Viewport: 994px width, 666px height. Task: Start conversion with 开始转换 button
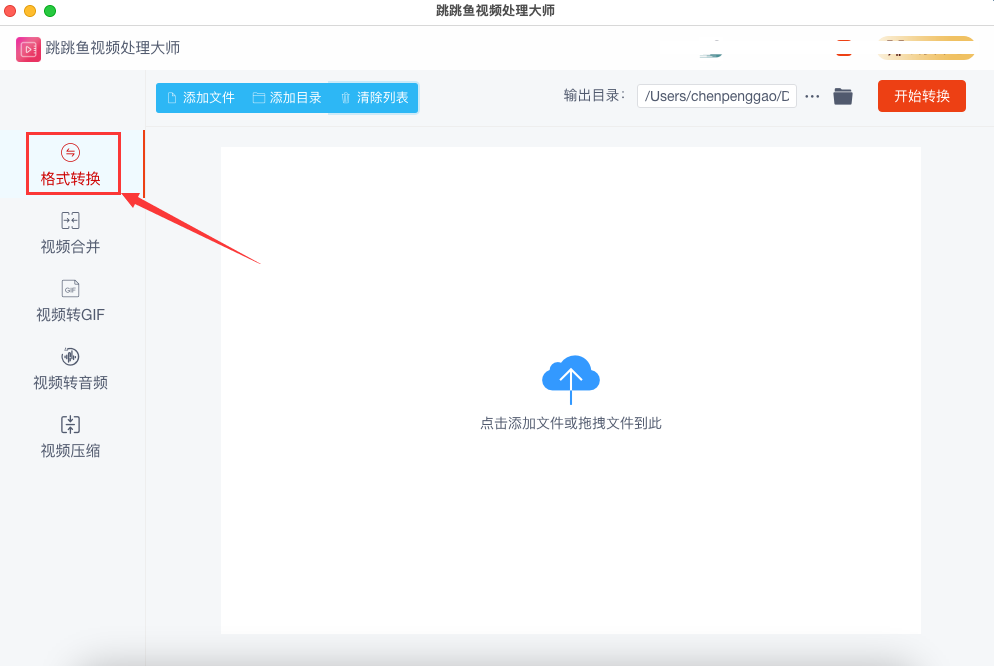922,96
